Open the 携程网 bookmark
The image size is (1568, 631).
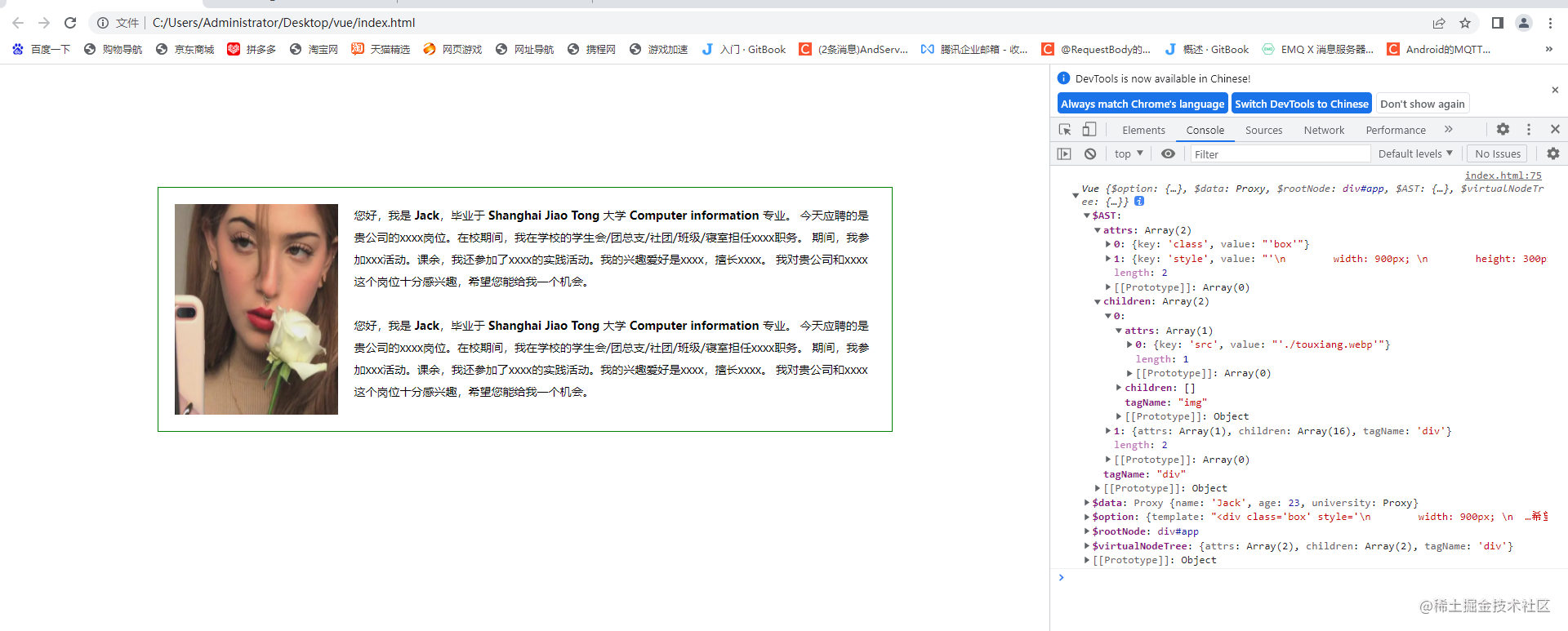click(x=592, y=49)
